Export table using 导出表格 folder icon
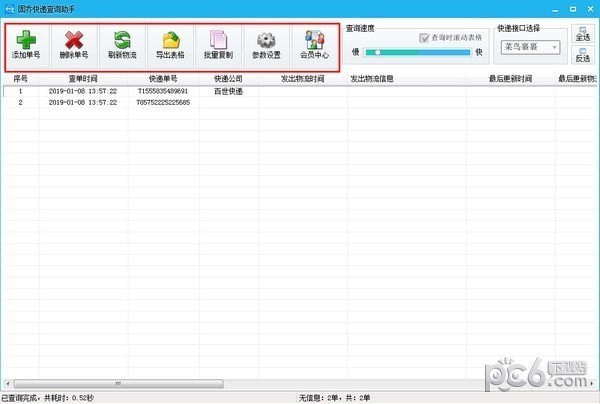This screenshot has width=600, height=404. (x=171, y=46)
